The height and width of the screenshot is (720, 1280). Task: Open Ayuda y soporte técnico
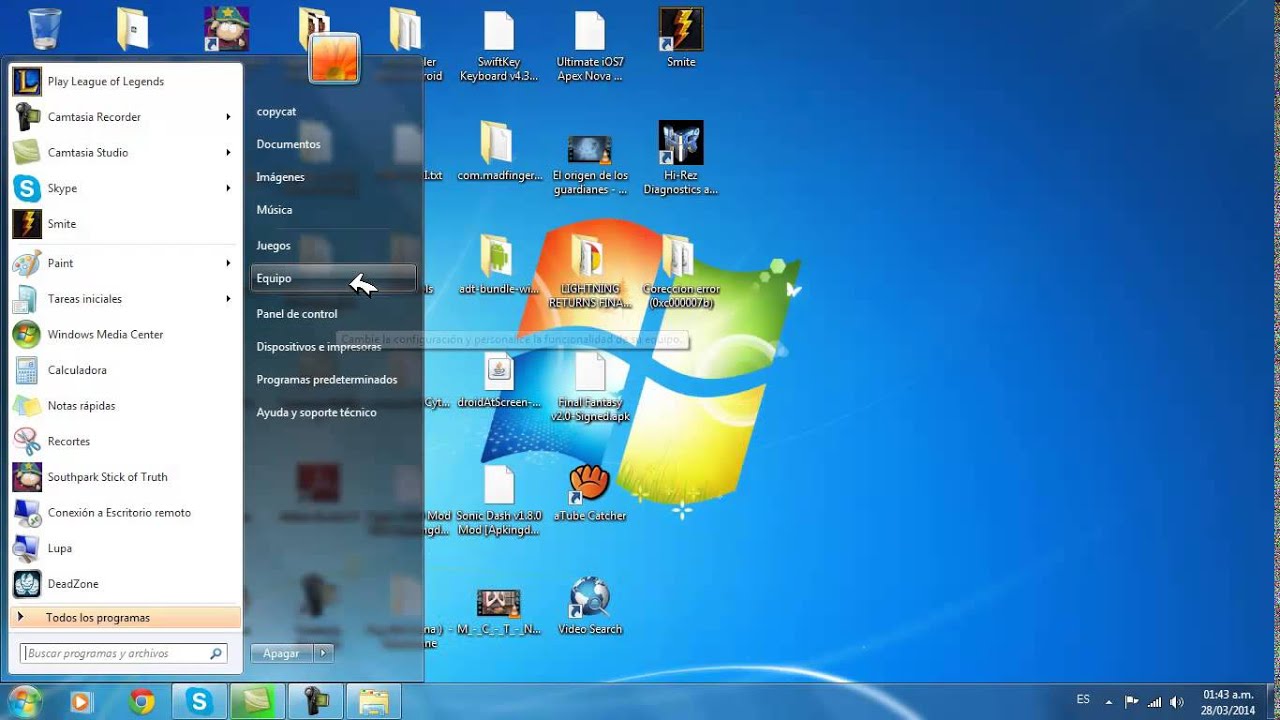(x=333, y=412)
